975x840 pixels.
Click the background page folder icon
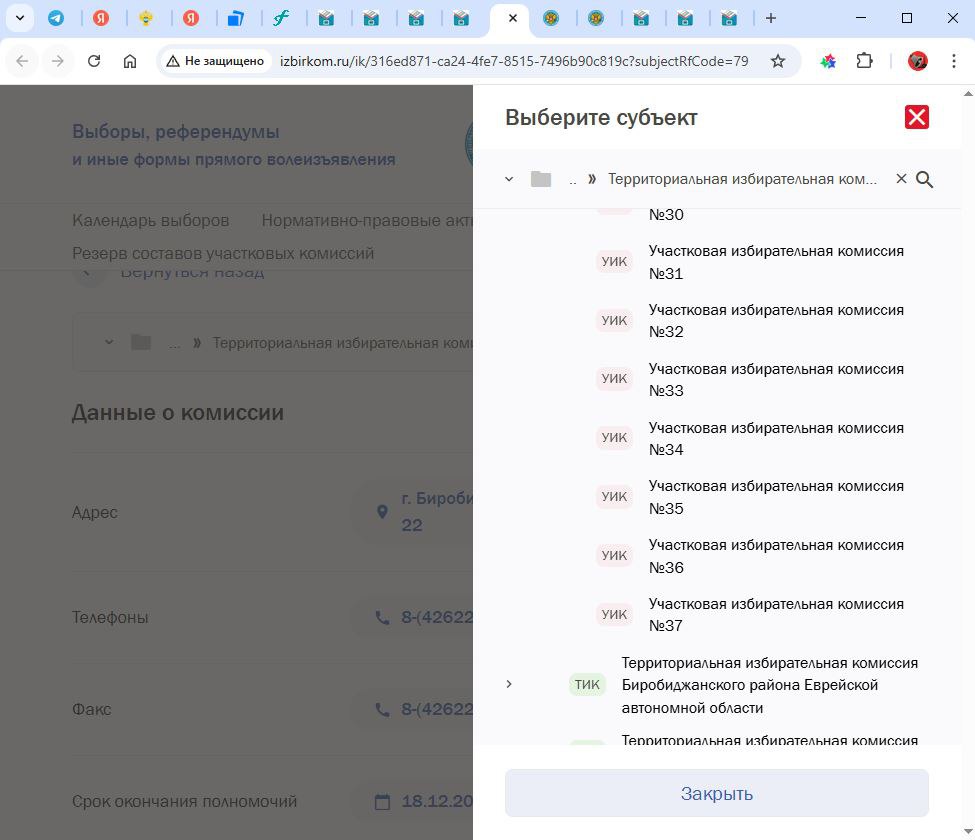click(x=141, y=342)
